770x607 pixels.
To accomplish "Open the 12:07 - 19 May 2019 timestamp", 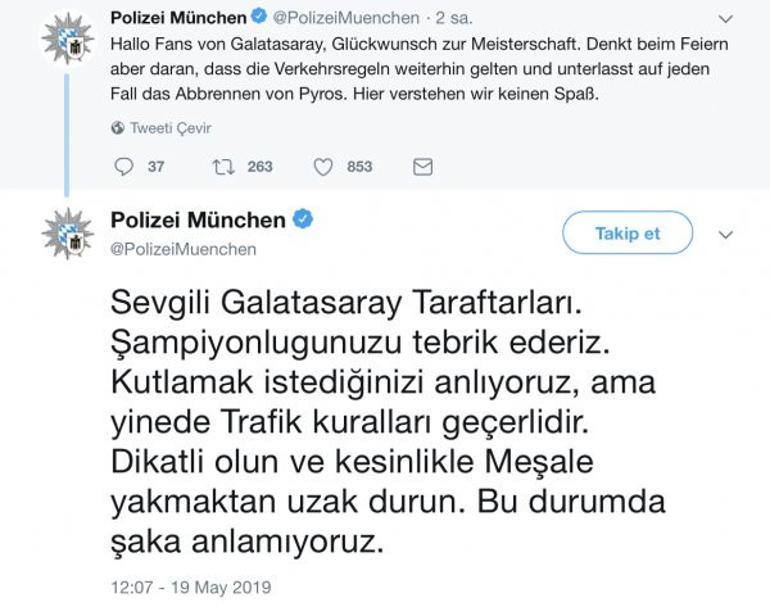I will click(x=191, y=587).
